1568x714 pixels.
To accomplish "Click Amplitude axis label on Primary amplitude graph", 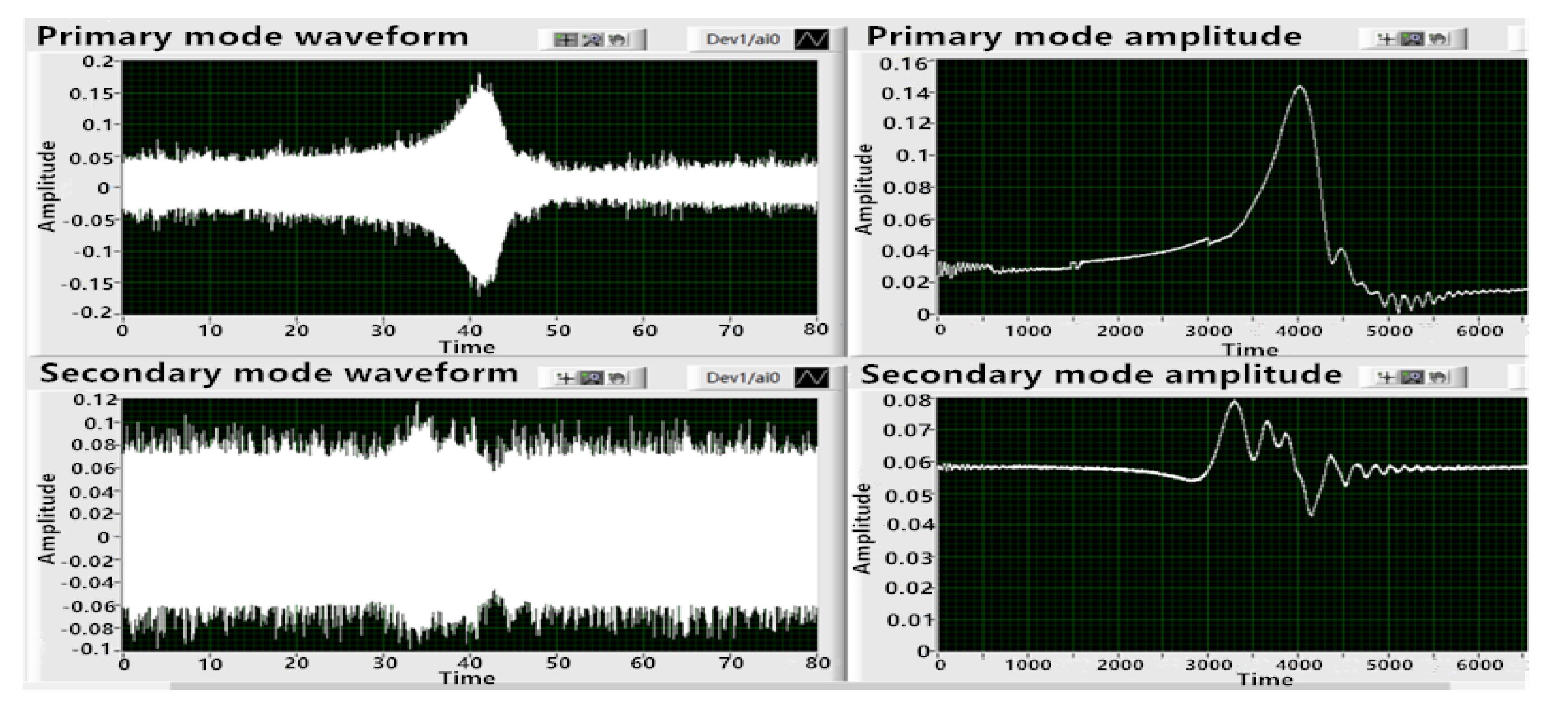I will click(864, 189).
